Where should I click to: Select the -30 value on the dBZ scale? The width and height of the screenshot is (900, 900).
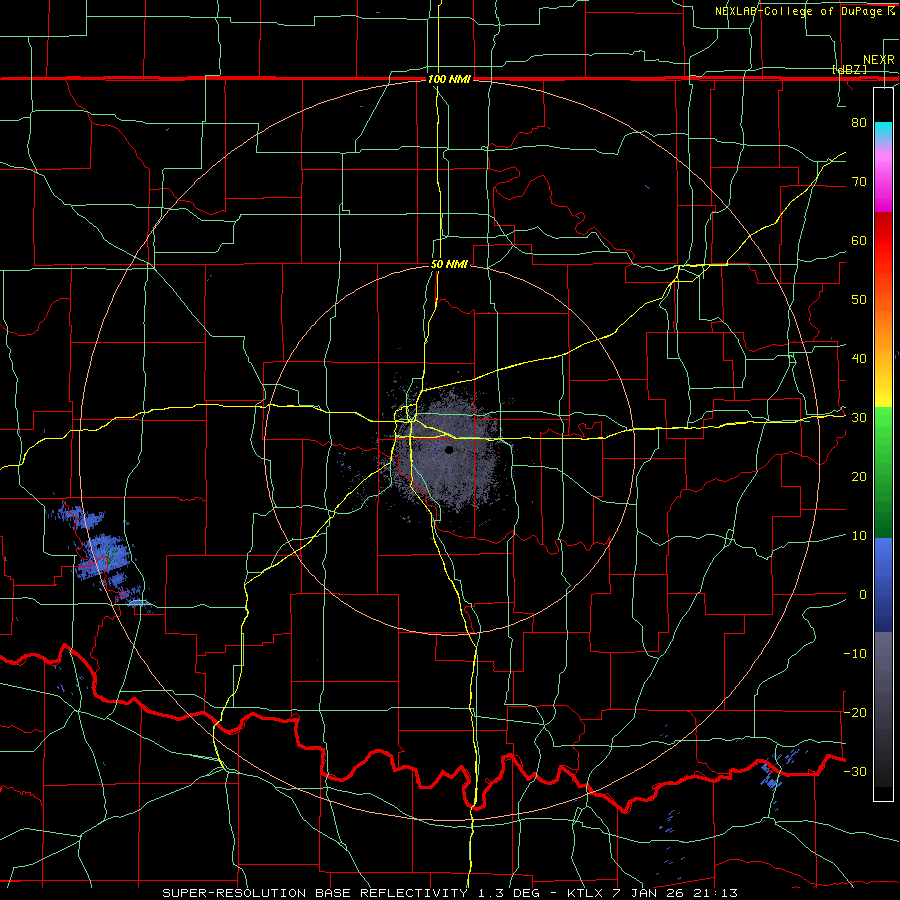(855, 771)
